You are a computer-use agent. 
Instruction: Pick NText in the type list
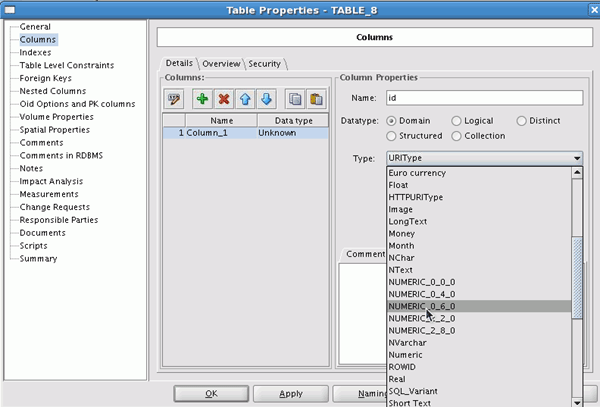pos(479,270)
